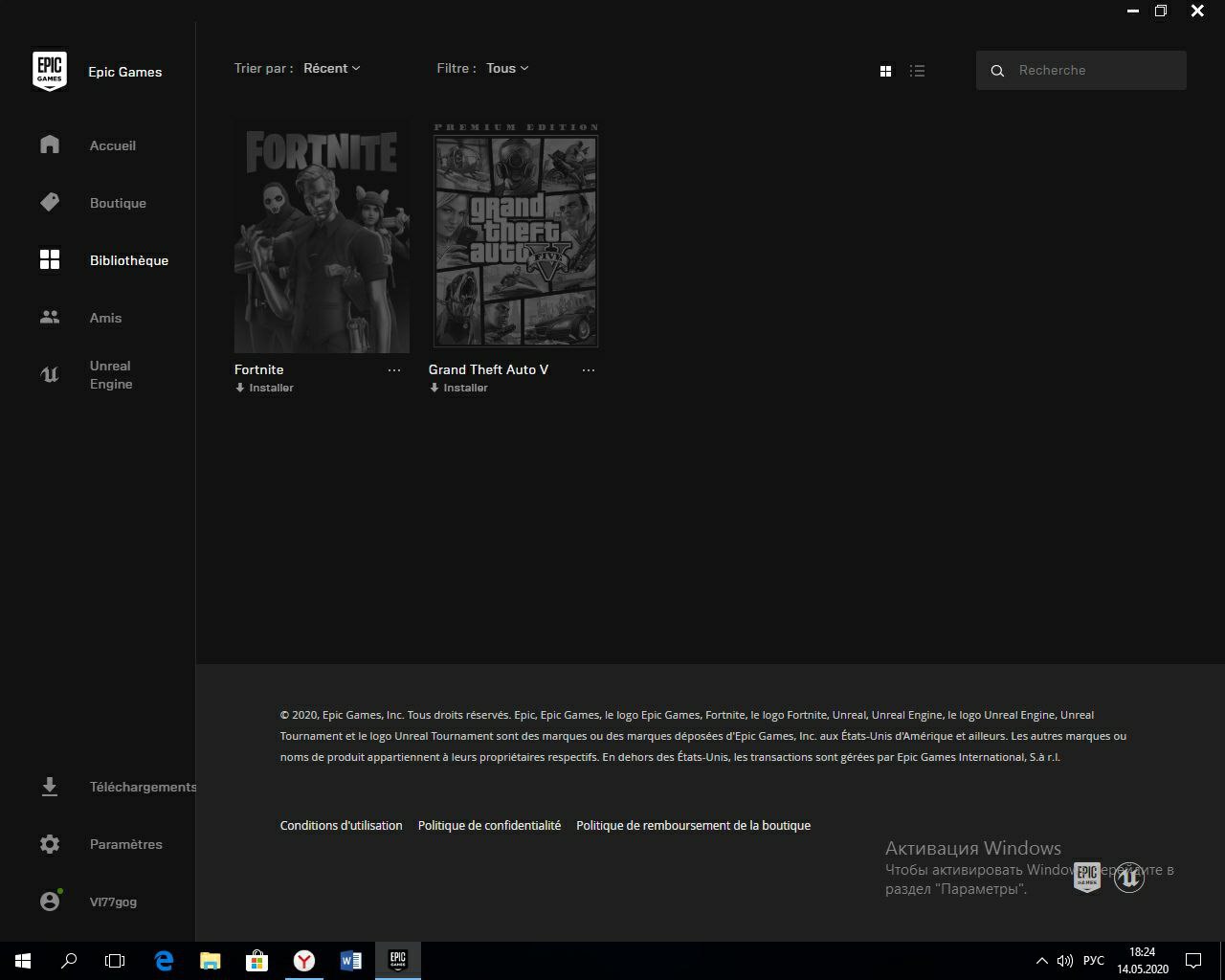Viewport: 1225px width, 980px height.
Task: Click the Bibliothèque grid icon
Action: 50,259
